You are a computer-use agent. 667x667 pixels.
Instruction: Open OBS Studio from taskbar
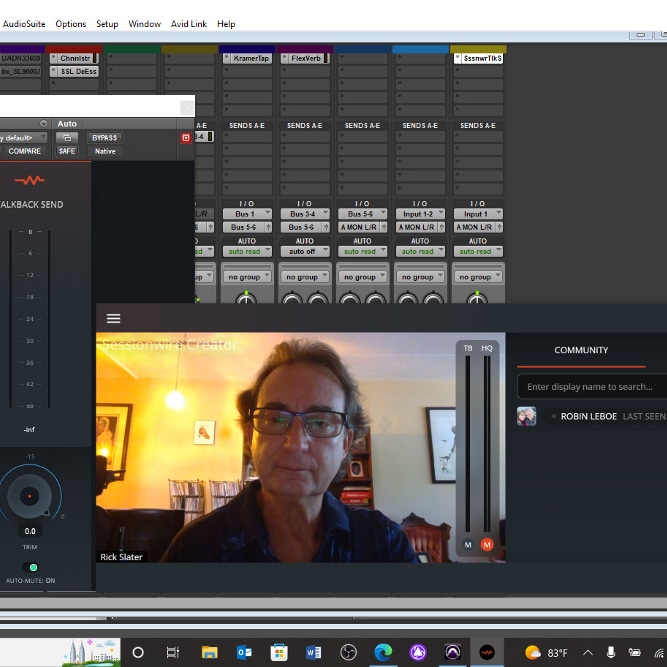348,652
